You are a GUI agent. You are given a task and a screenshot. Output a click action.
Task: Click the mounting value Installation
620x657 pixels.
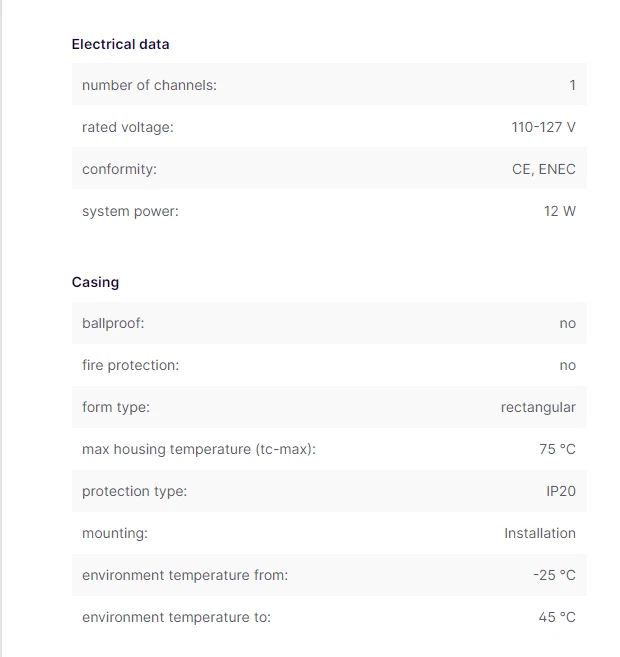coord(540,533)
